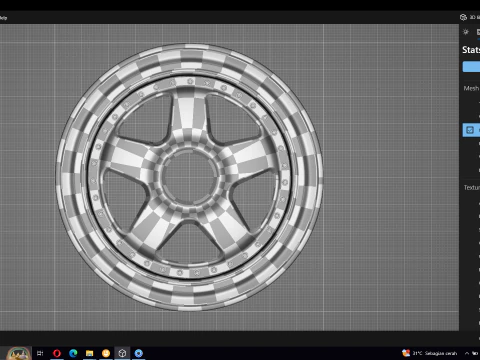Select the 3D Viewer cube taskbar icon
480x360 pixels.
[x=122, y=353]
